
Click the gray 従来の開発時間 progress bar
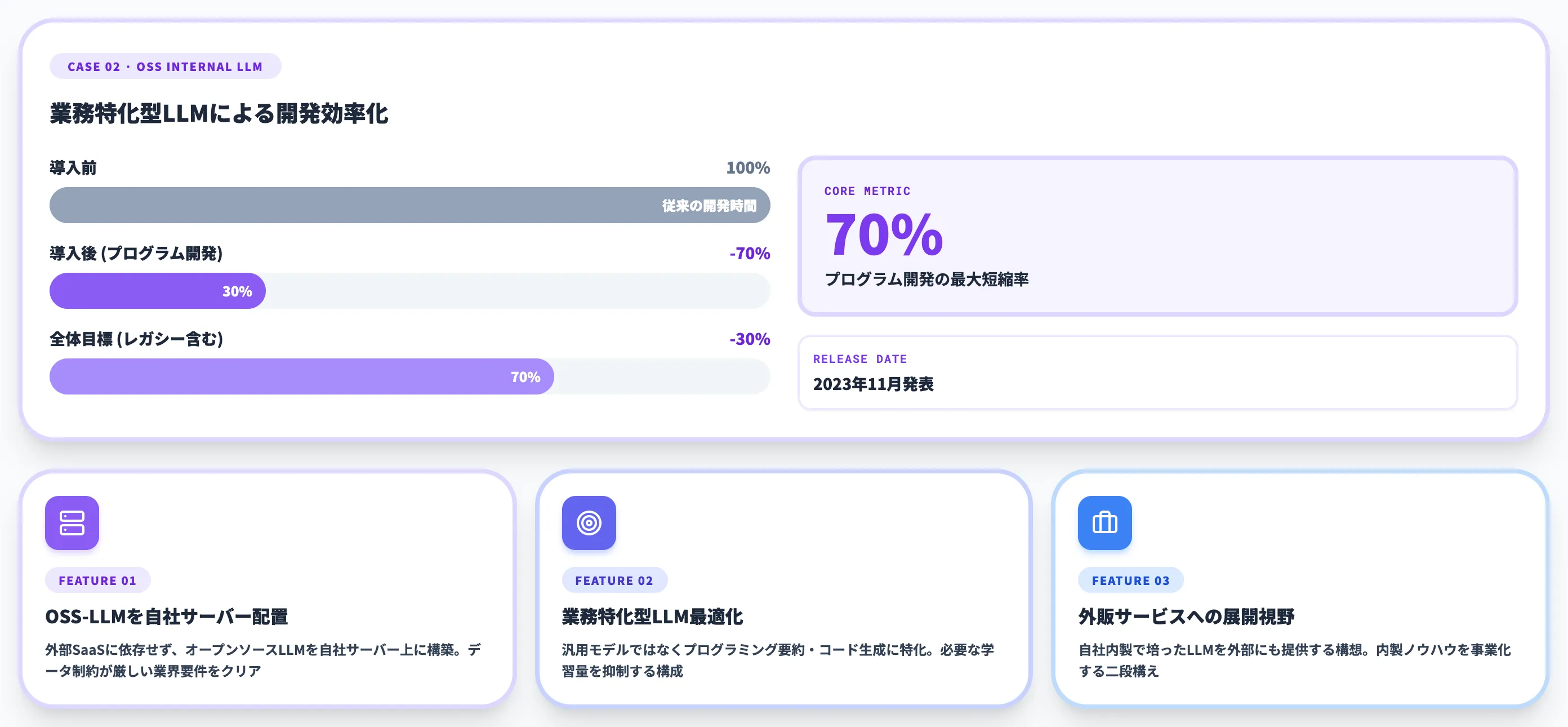409,205
